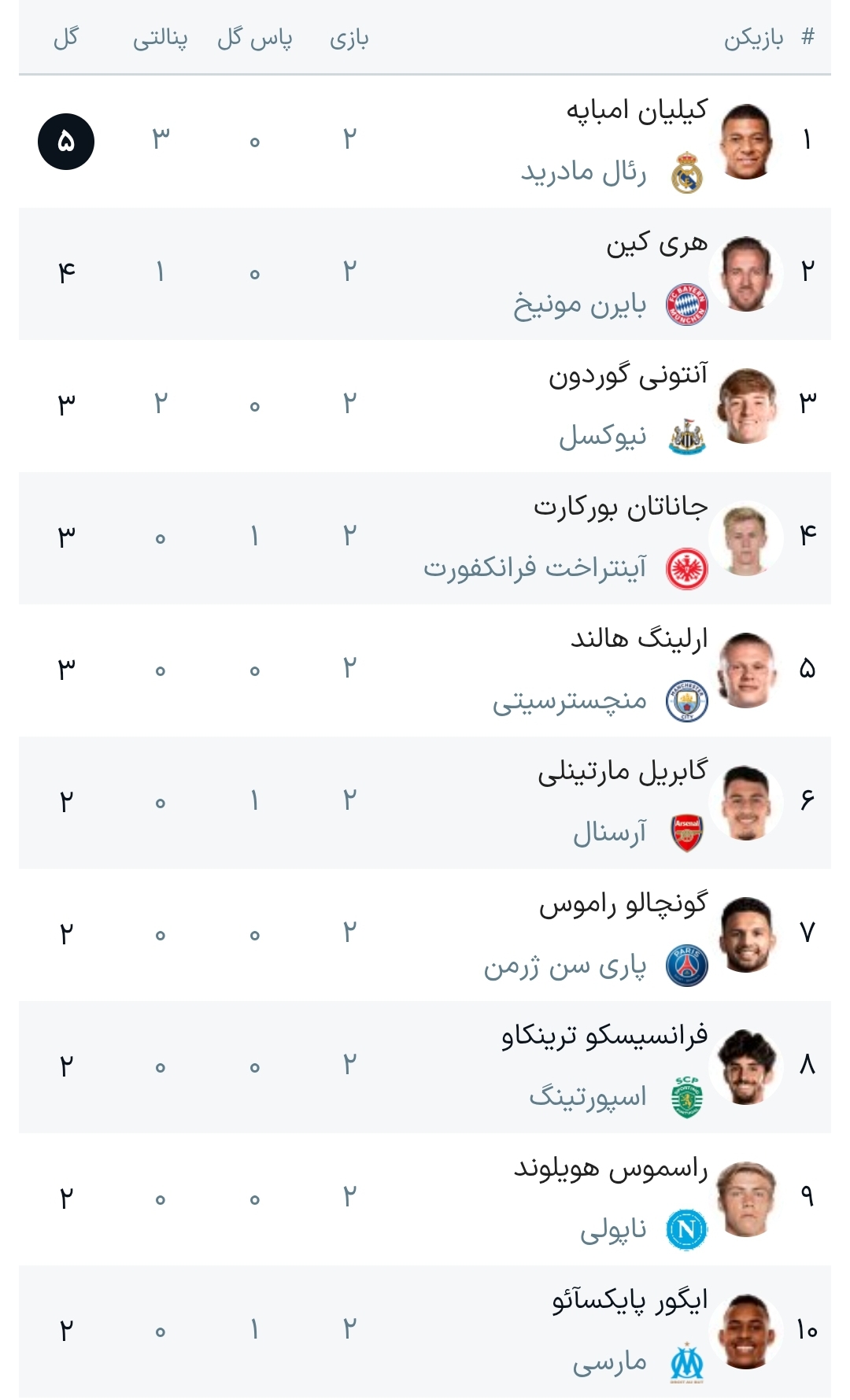Open player name کیلیان امباپه

point(637,110)
